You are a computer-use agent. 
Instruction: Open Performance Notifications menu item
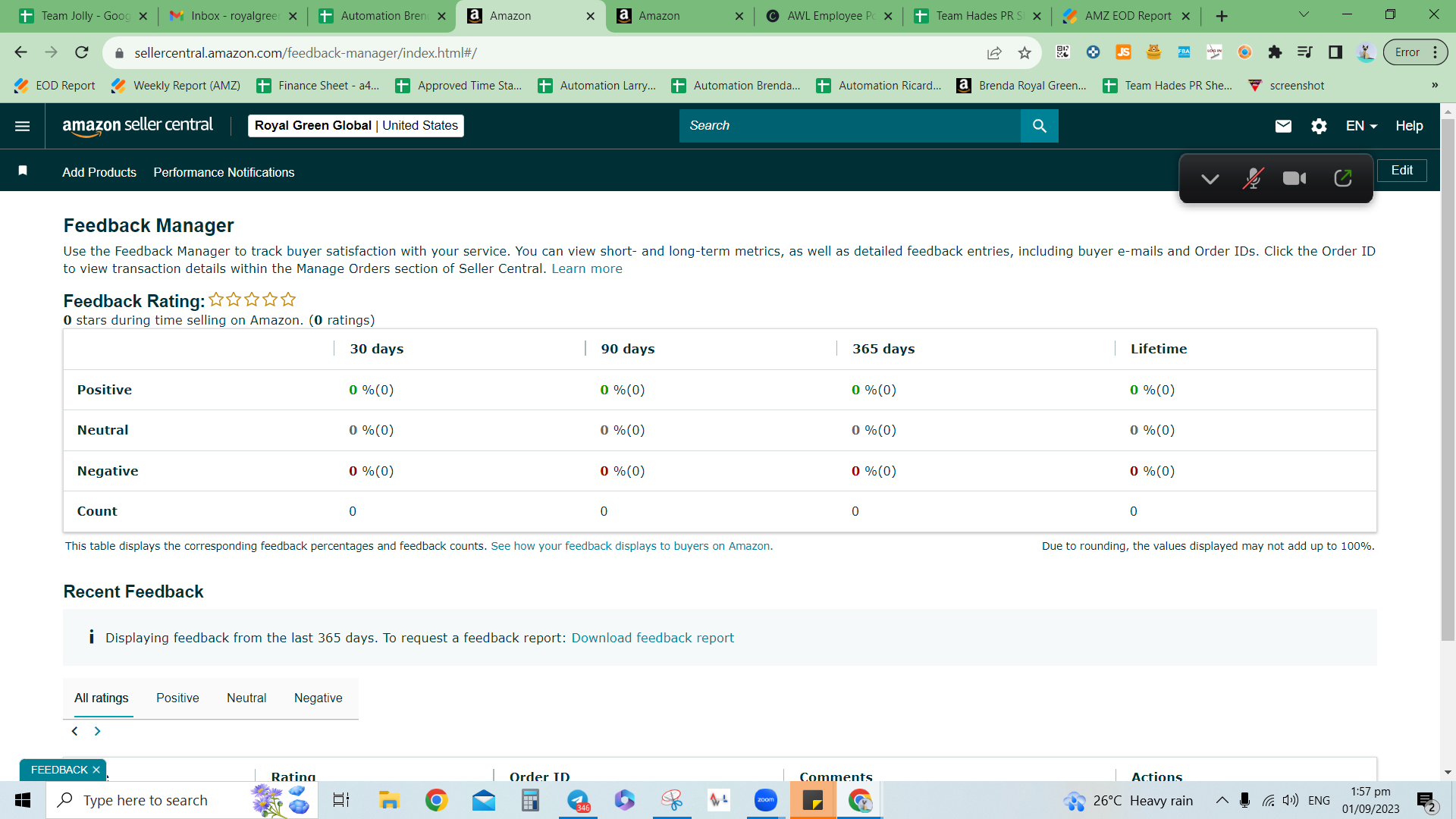224,172
